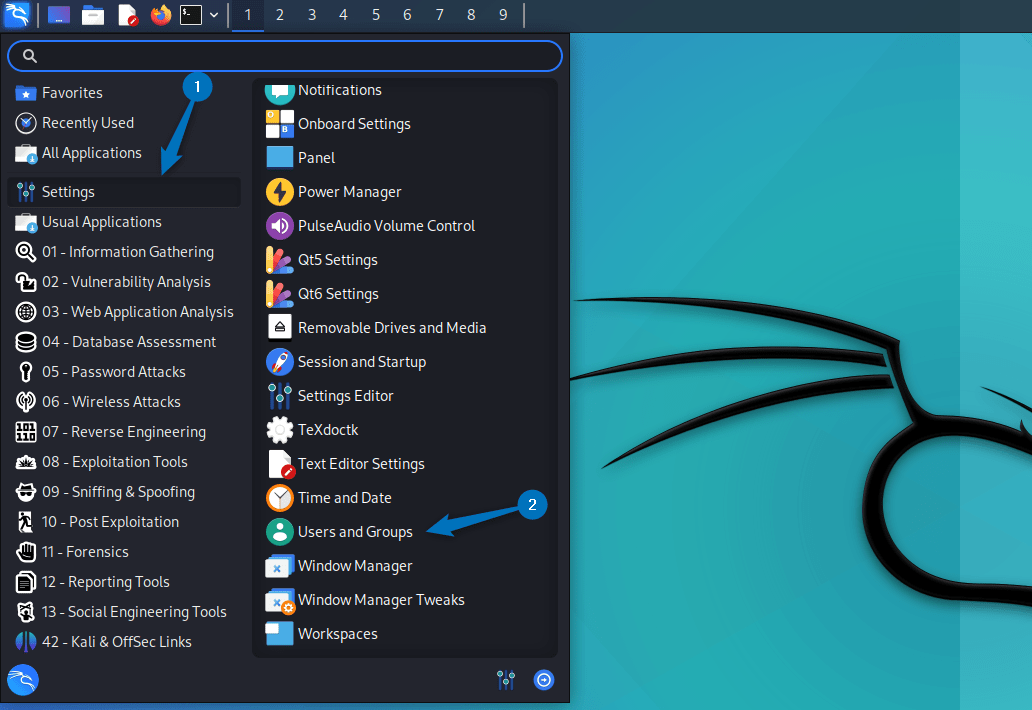Open Window Manager Tweaks
This screenshot has width=1032, height=710.
coord(381,599)
